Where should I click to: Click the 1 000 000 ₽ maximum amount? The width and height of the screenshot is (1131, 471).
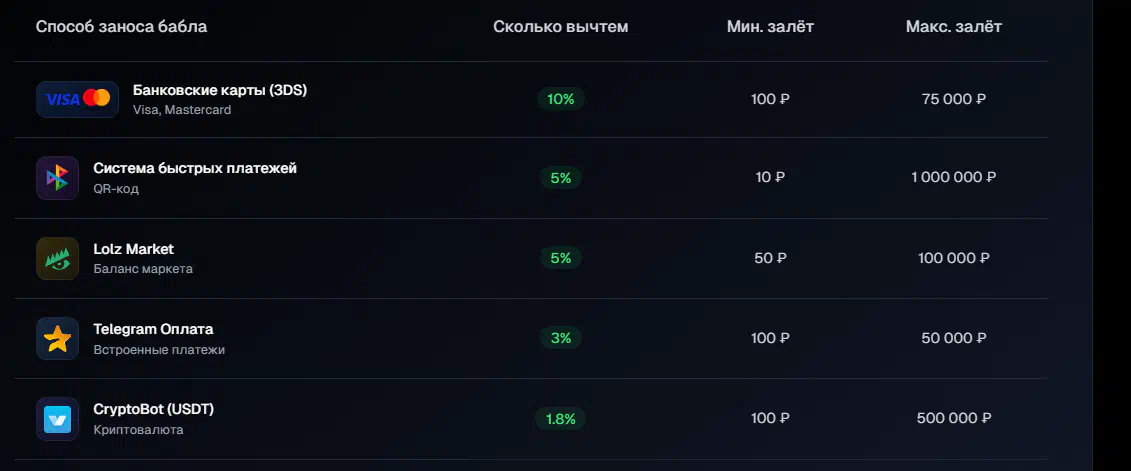(954, 177)
